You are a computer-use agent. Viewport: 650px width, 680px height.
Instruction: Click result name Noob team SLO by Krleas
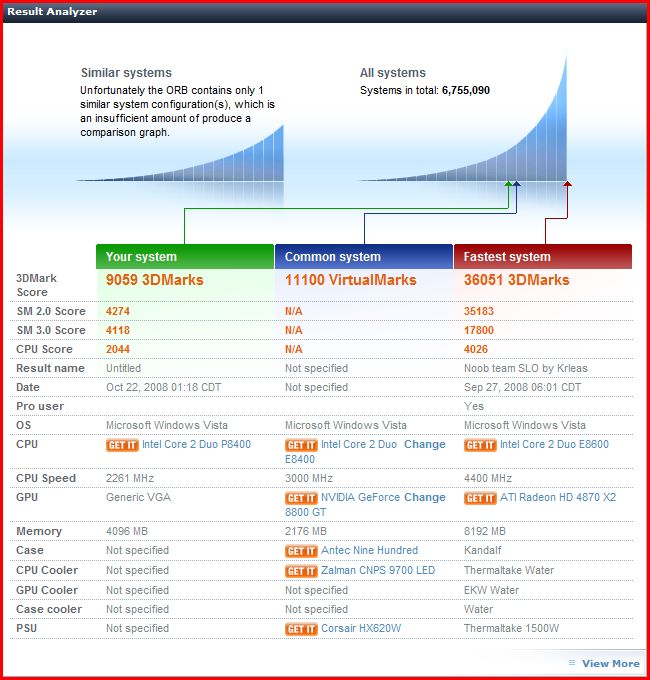[526, 369]
